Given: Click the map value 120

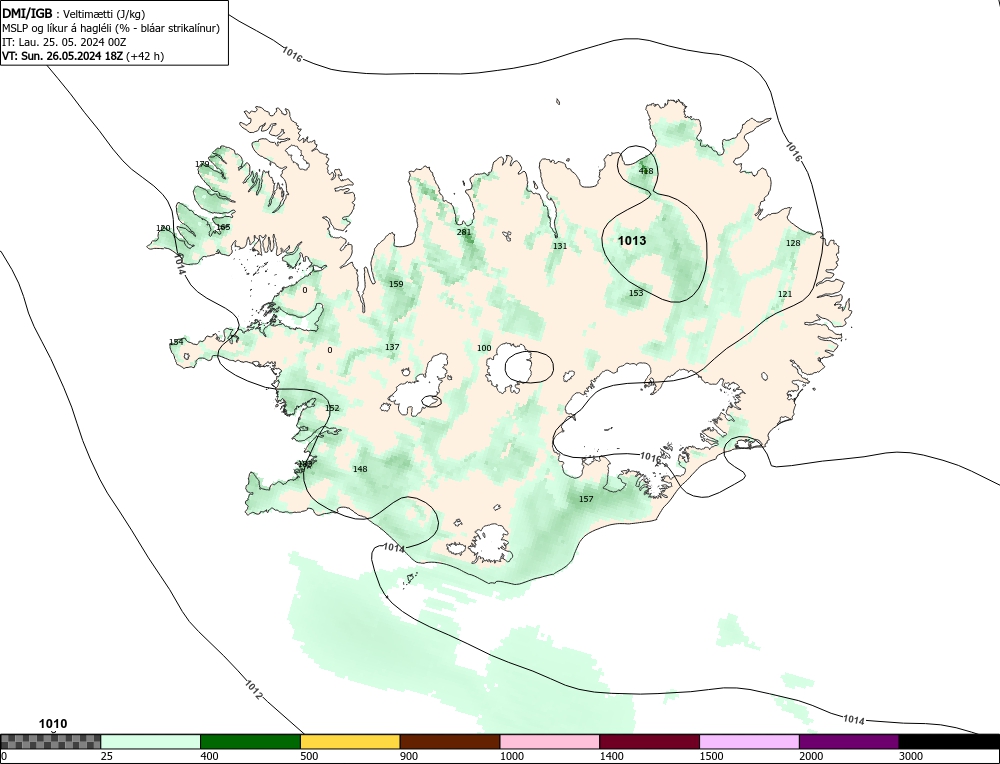Looking at the screenshot, I should pyautogui.click(x=163, y=228).
